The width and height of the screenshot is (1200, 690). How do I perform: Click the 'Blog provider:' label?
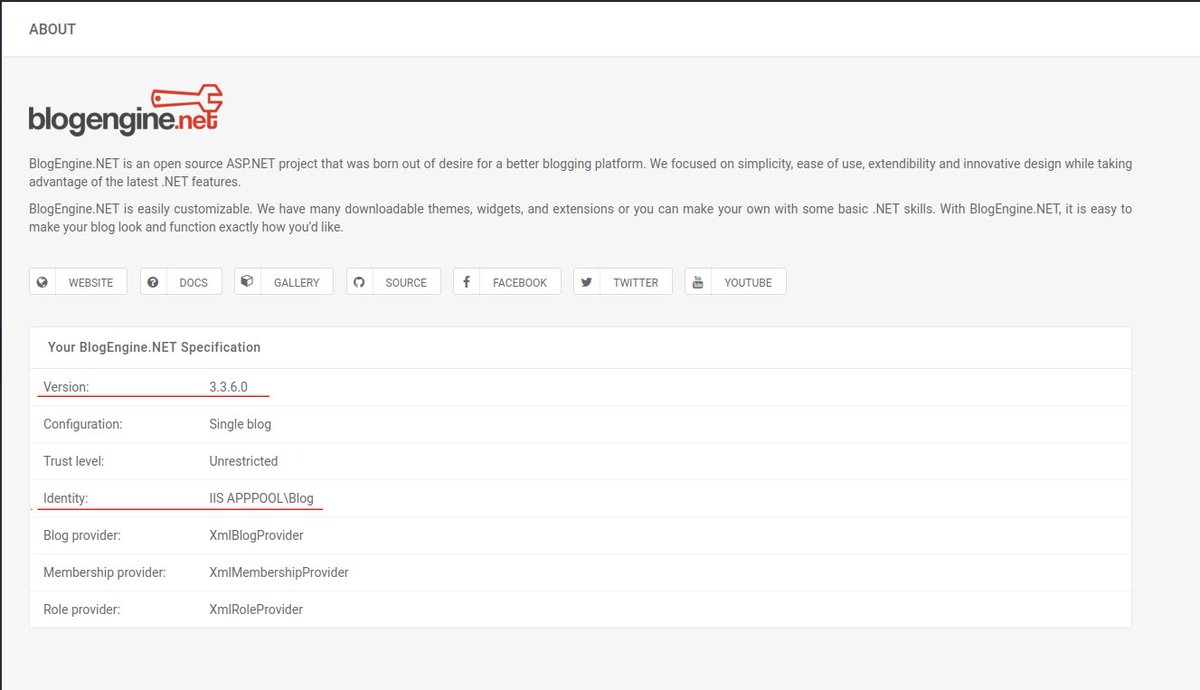pyautogui.click(x=82, y=535)
